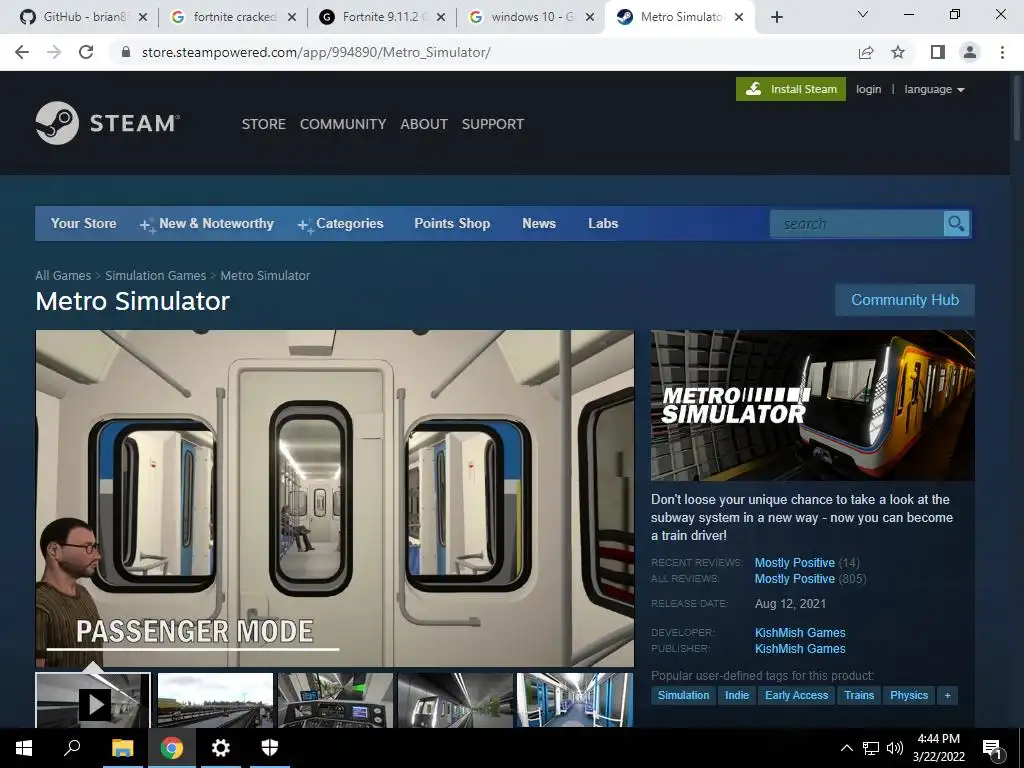
Task: Open Chrome three-dot menu
Action: [x=1002, y=52]
